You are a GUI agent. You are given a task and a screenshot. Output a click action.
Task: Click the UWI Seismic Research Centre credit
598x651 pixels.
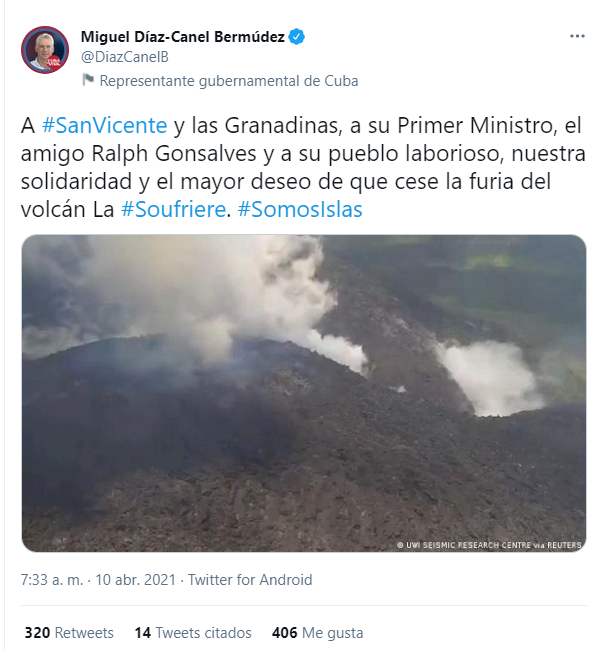tap(489, 545)
